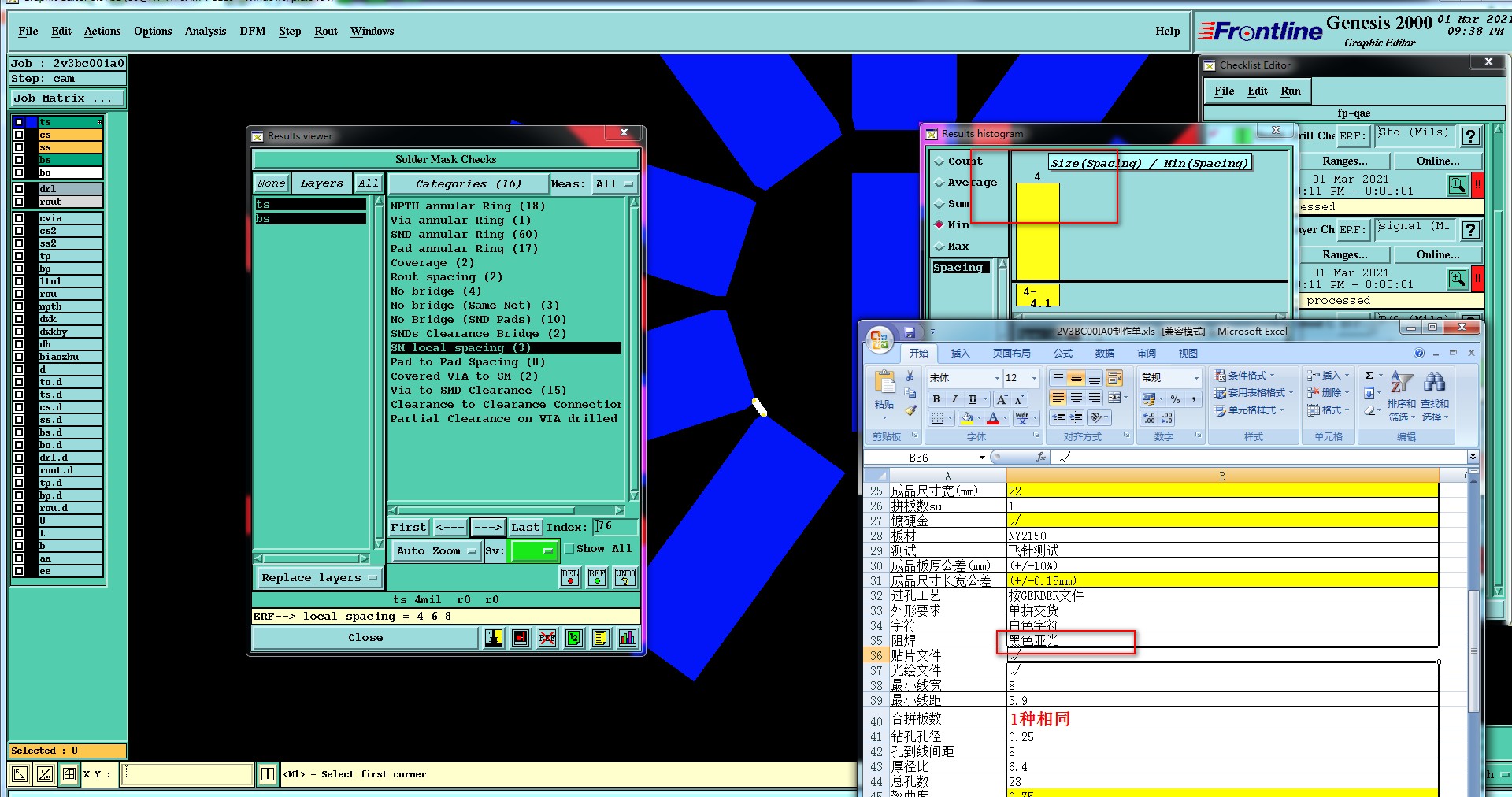Toggle visibility checkbox of cs layer
1512x797 pixels.
pos(19,135)
